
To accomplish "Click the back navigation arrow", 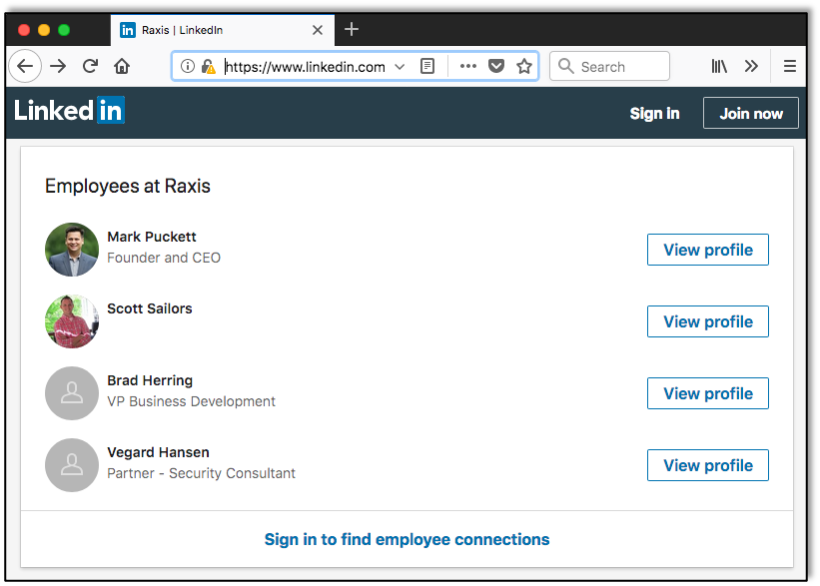I will [25, 66].
